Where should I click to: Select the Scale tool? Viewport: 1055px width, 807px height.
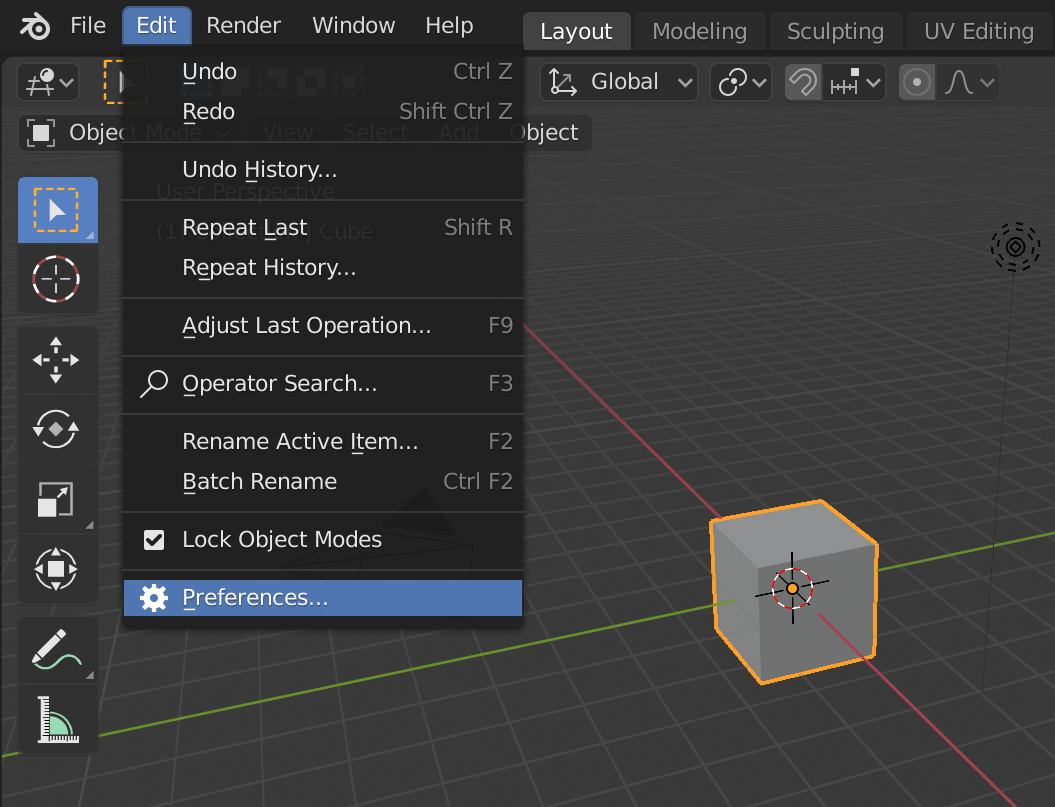(x=57, y=499)
